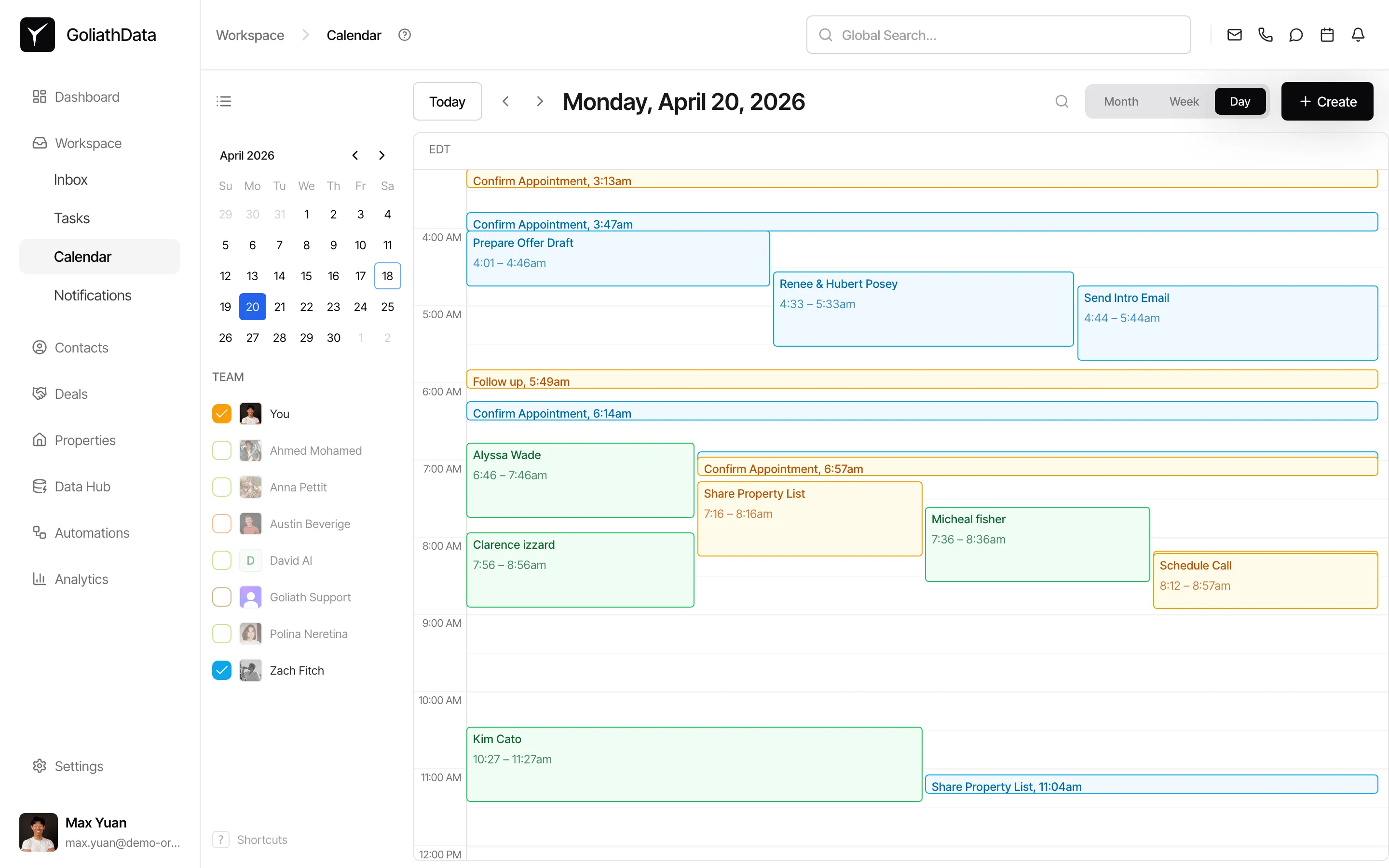
Task: Open the Kim Cato event
Action: point(694,763)
